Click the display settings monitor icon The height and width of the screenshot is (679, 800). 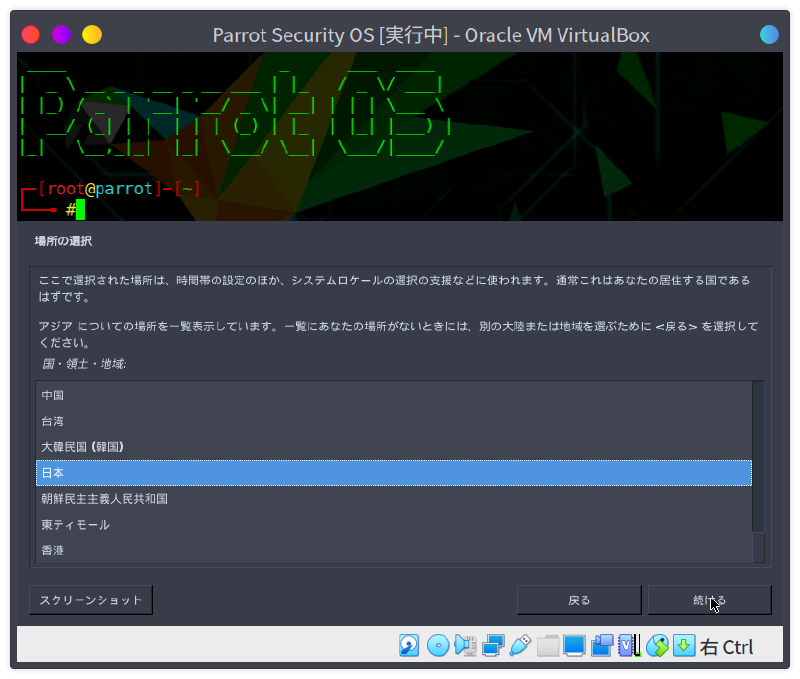pyautogui.click(x=574, y=646)
